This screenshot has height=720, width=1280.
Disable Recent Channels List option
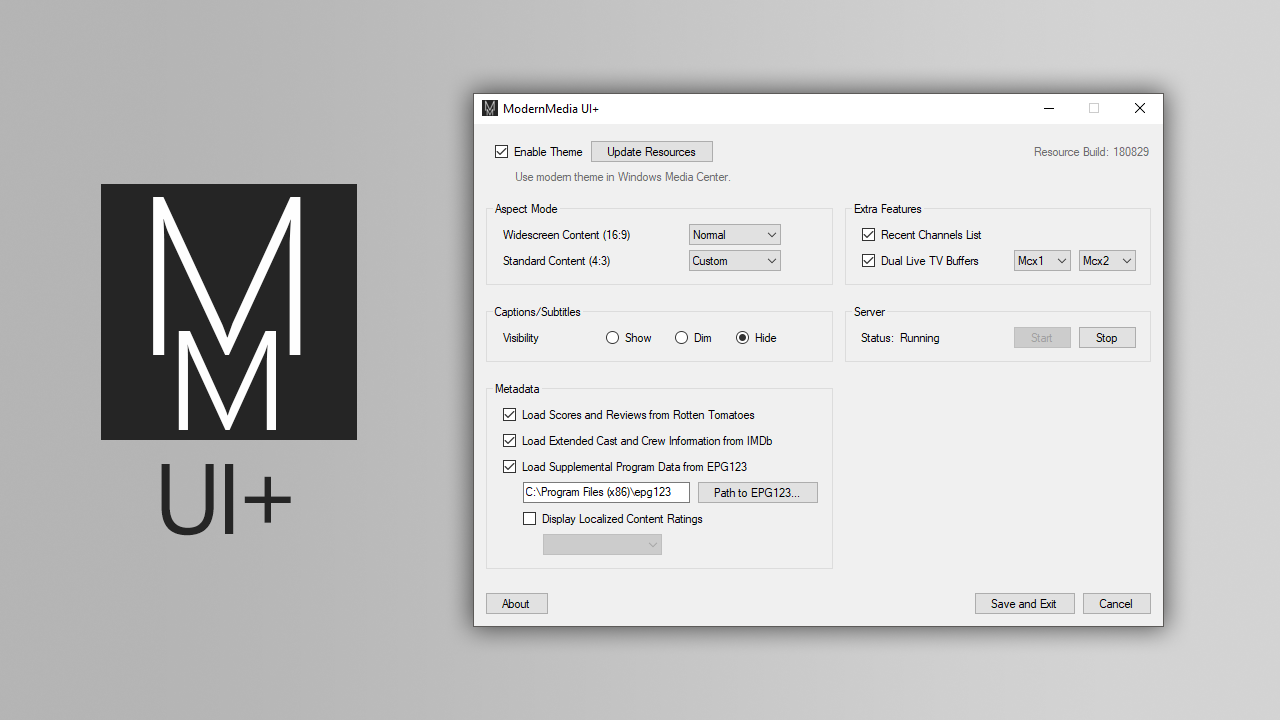click(x=869, y=235)
